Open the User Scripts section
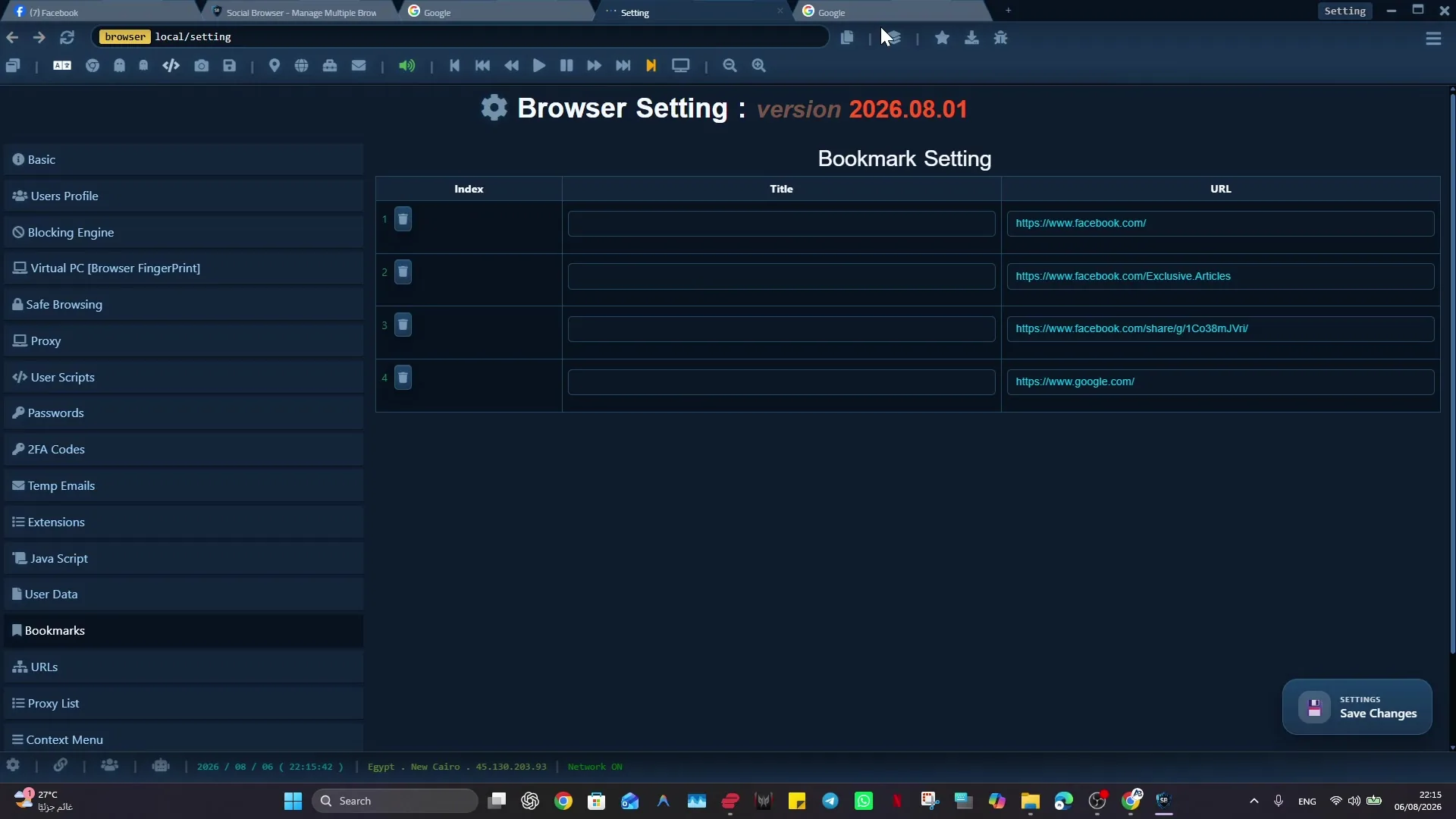Image resolution: width=1456 pixels, height=819 pixels. coord(184,378)
